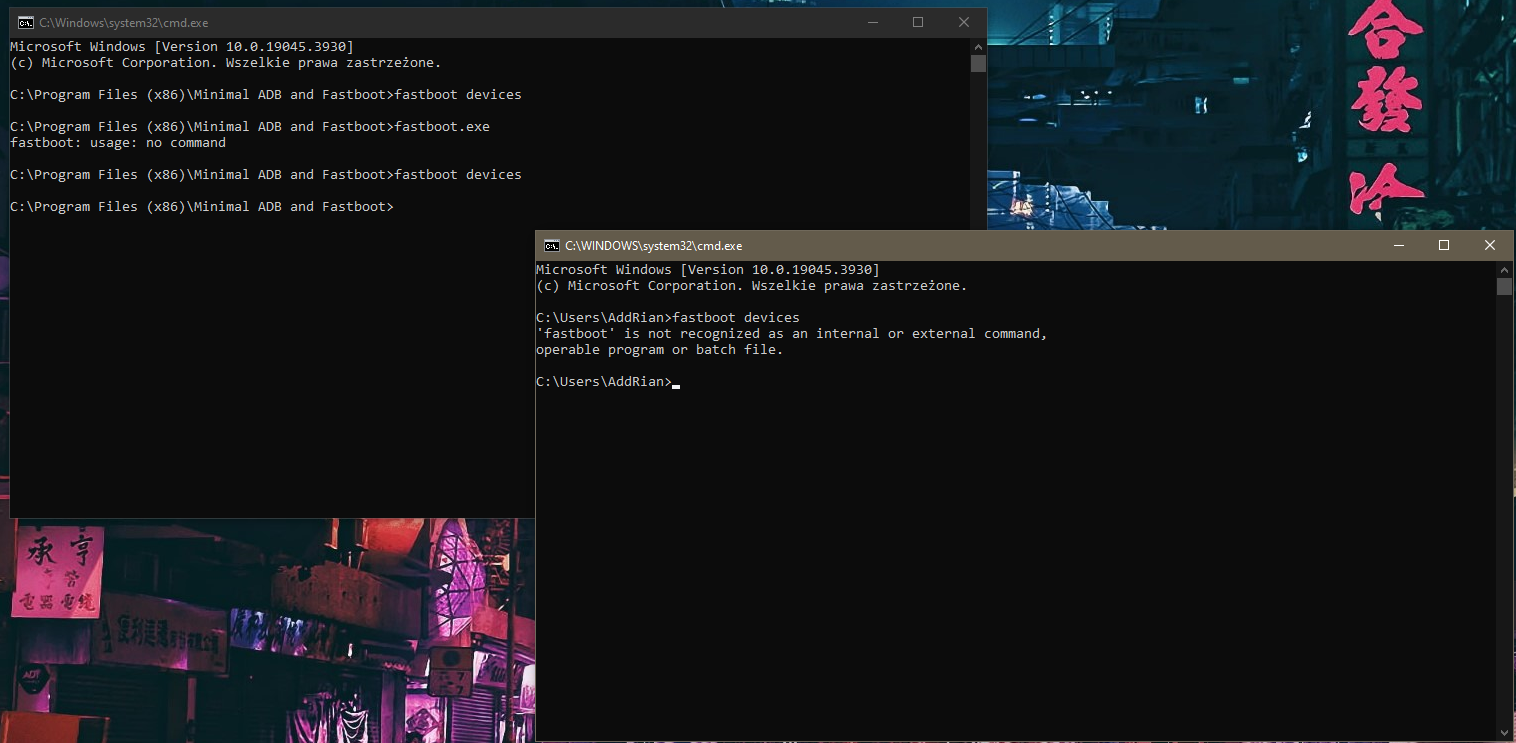Focus title bar reading C:\Windows\system32\cmd.exe
The height and width of the screenshot is (743, 1516).
(x=400, y=23)
